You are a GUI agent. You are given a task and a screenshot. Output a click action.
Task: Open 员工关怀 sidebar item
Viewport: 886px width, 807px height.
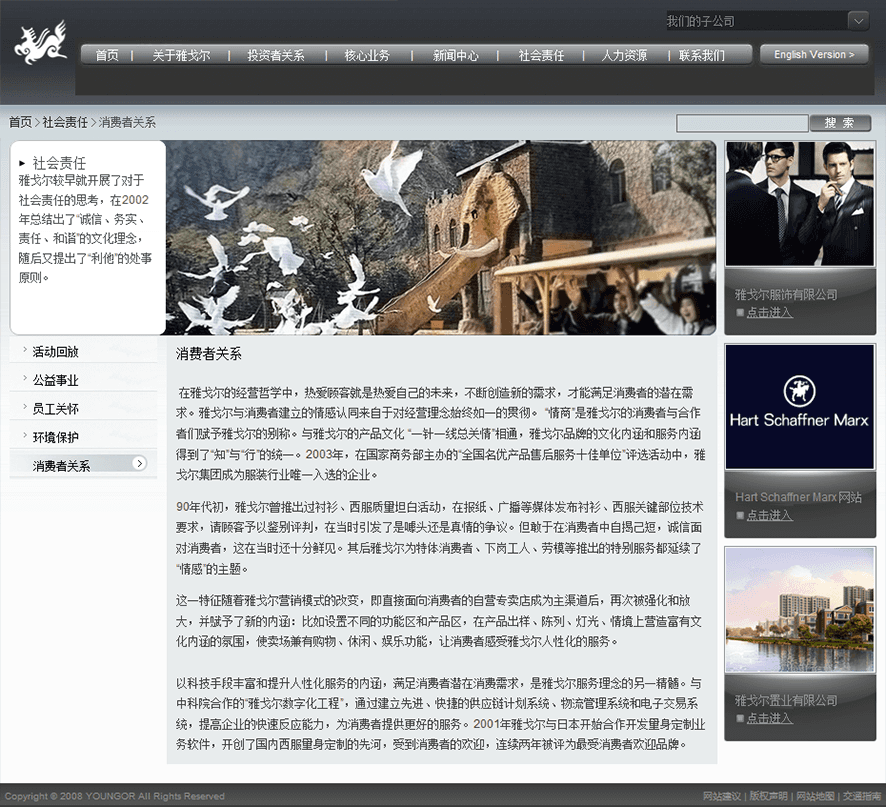55,409
